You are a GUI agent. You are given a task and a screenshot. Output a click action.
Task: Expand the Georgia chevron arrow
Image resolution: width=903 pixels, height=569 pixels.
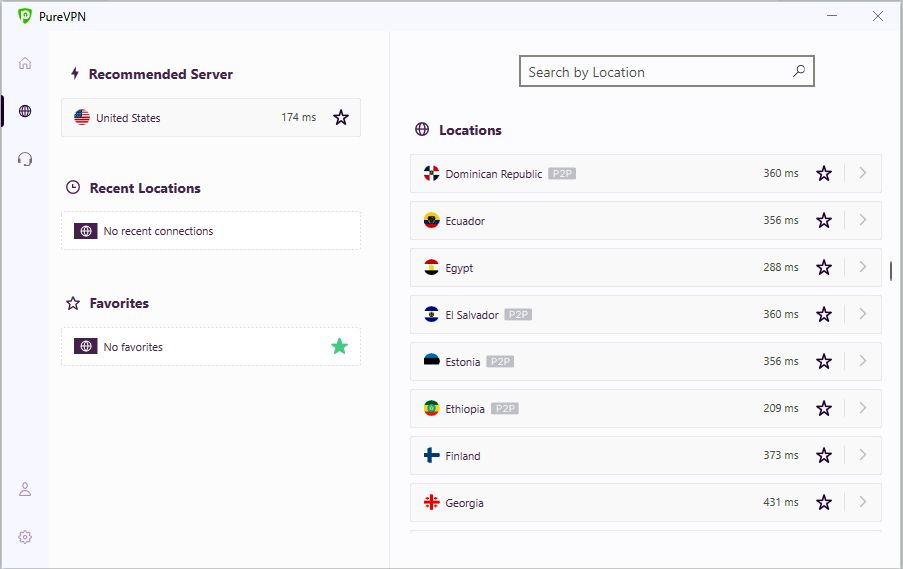click(x=862, y=502)
